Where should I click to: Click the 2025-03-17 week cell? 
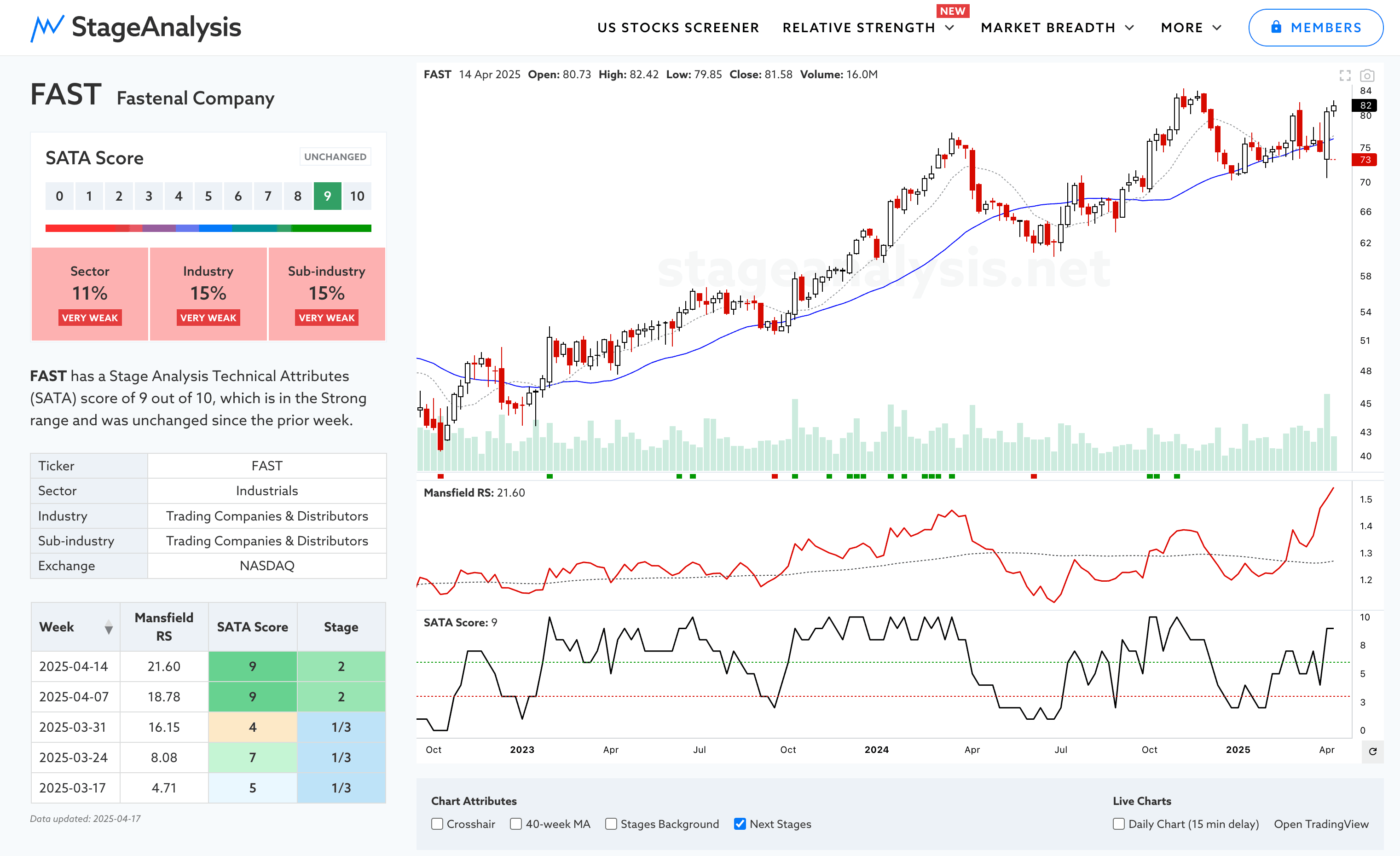click(x=75, y=788)
